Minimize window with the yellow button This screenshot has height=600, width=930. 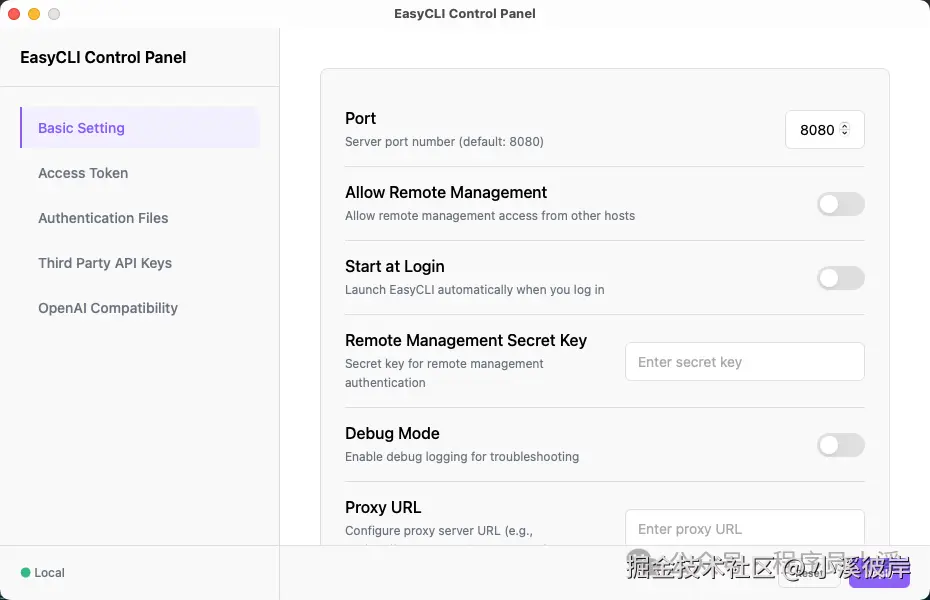(34, 14)
